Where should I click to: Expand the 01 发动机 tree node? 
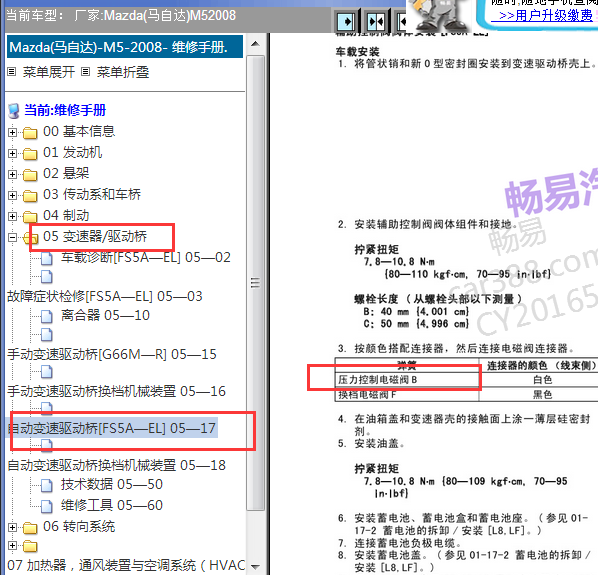click(13, 153)
